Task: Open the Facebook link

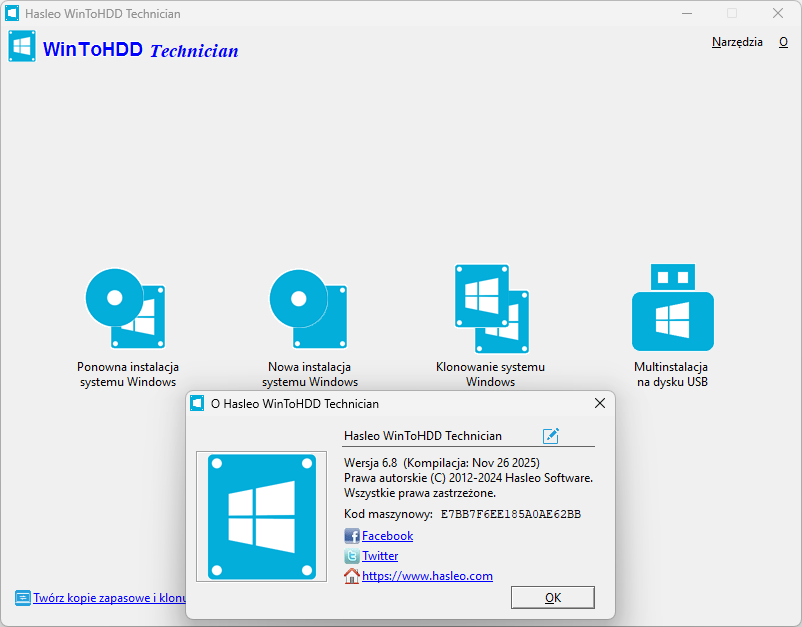Action: pos(387,536)
